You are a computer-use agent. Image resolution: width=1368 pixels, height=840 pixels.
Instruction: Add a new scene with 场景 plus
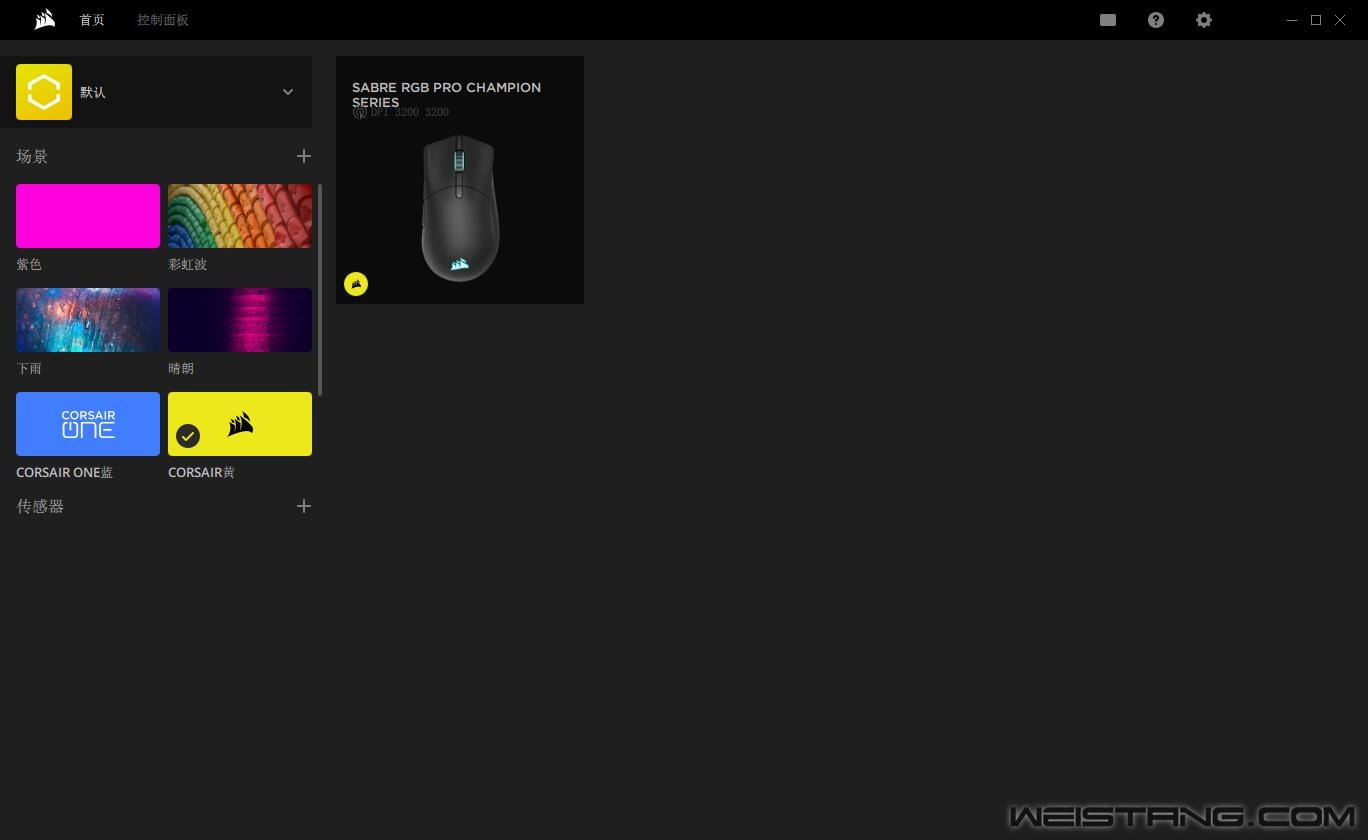tap(304, 156)
